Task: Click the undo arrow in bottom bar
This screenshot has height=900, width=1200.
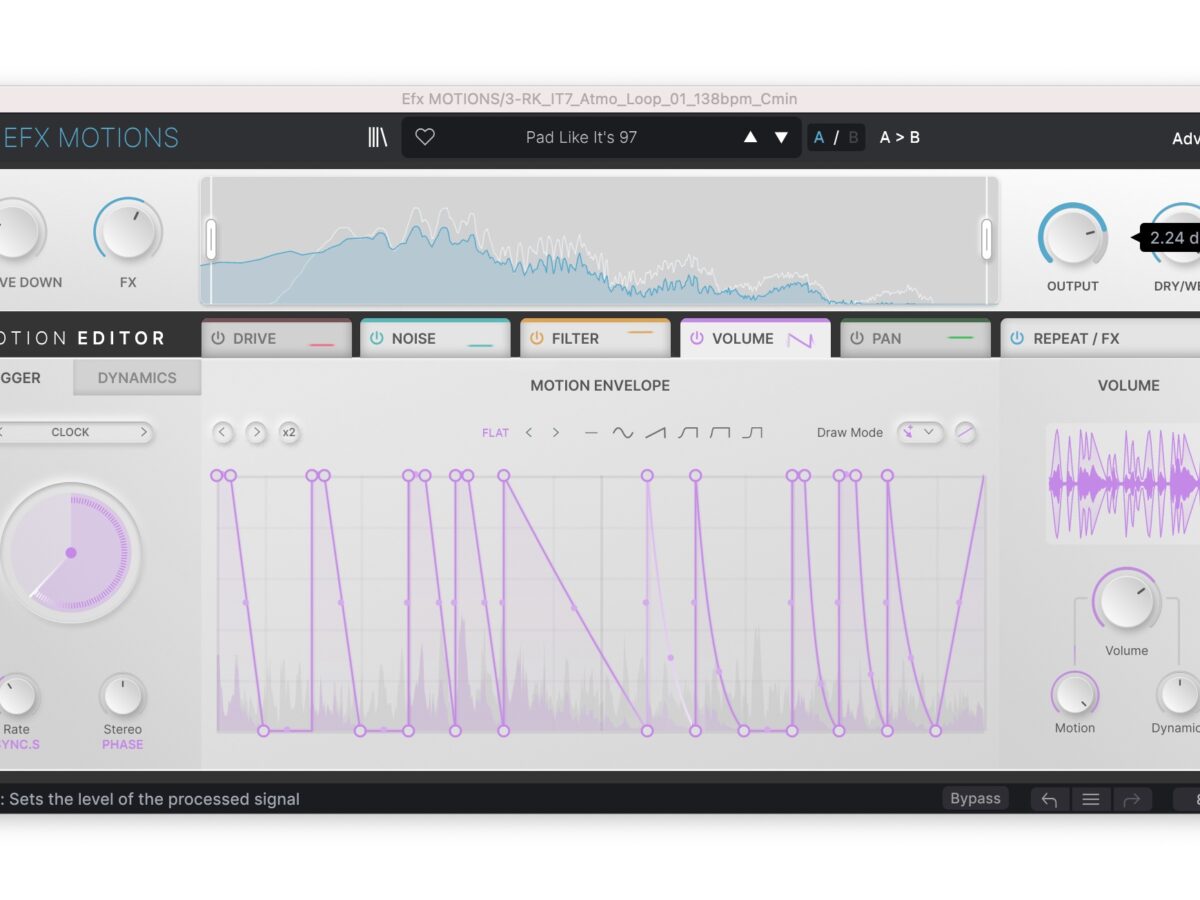Action: click(1049, 799)
